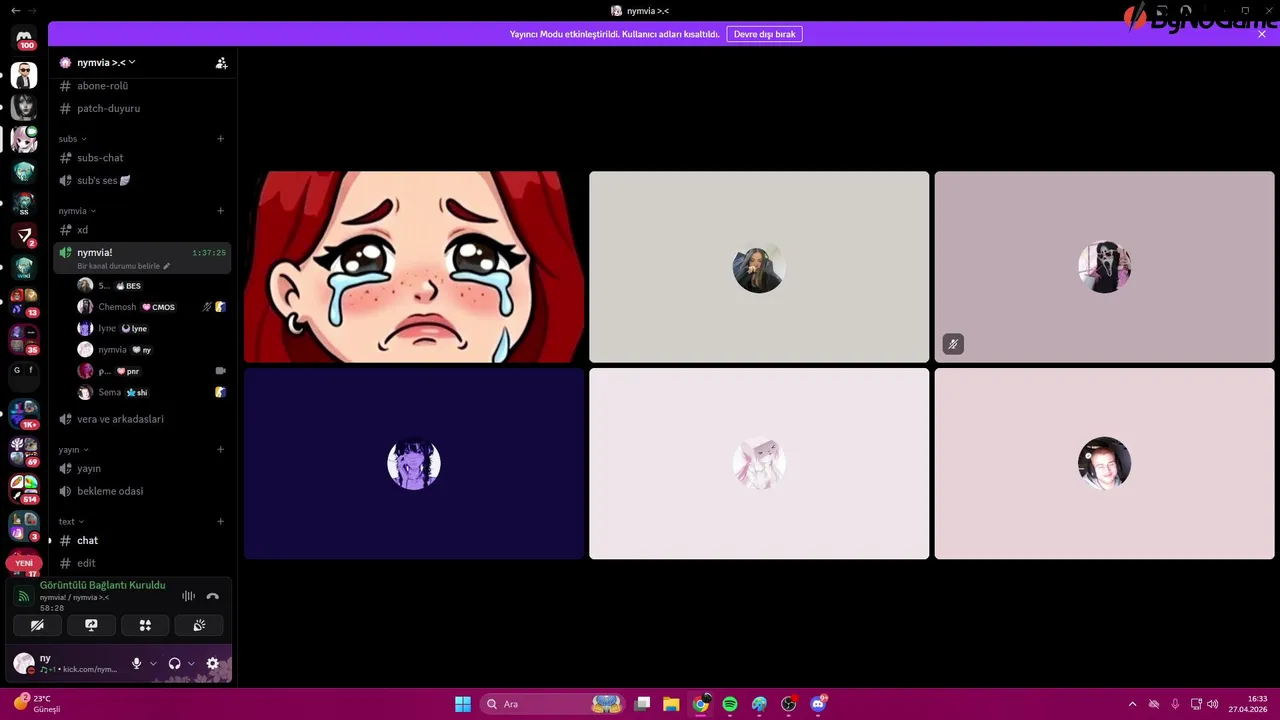Add a channel to the subs category
Image resolution: width=1280 pixels, height=720 pixels.
point(221,139)
